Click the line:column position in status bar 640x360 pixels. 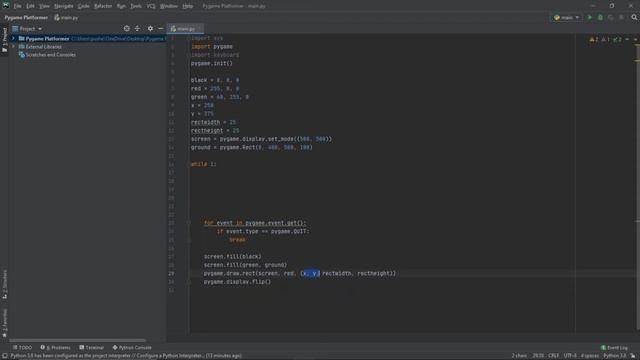pyautogui.click(x=538, y=356)
